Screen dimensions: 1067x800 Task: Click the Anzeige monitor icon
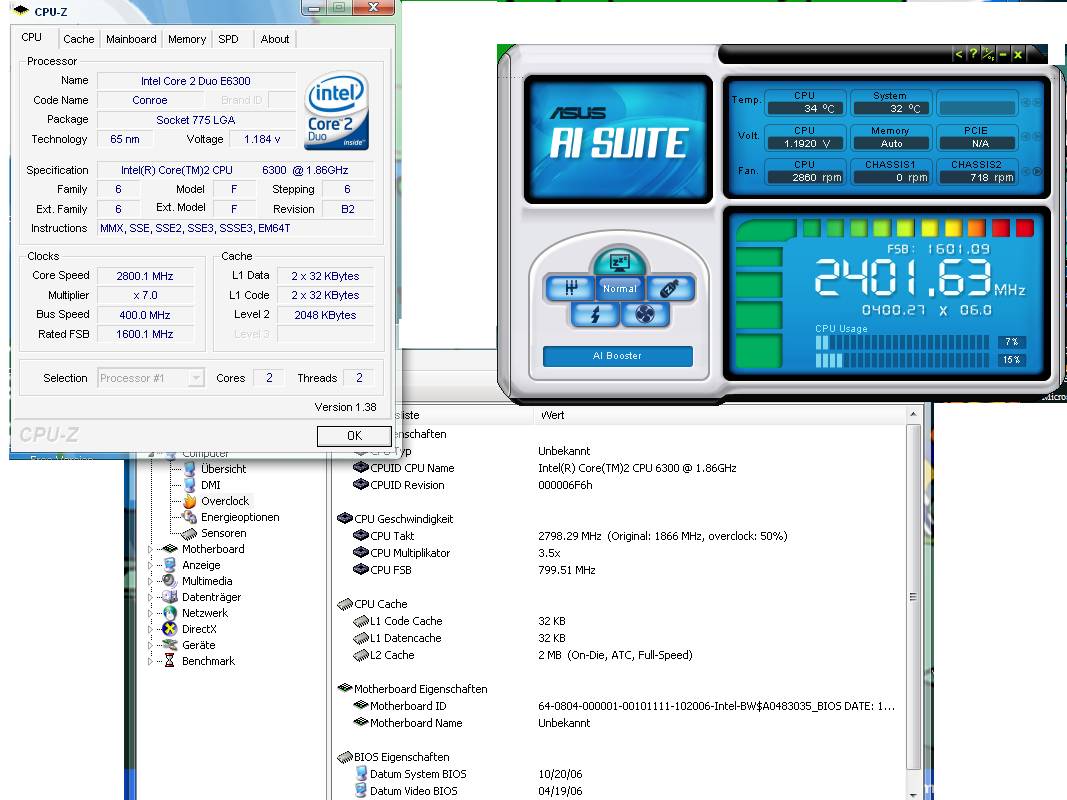coord(170,565)
